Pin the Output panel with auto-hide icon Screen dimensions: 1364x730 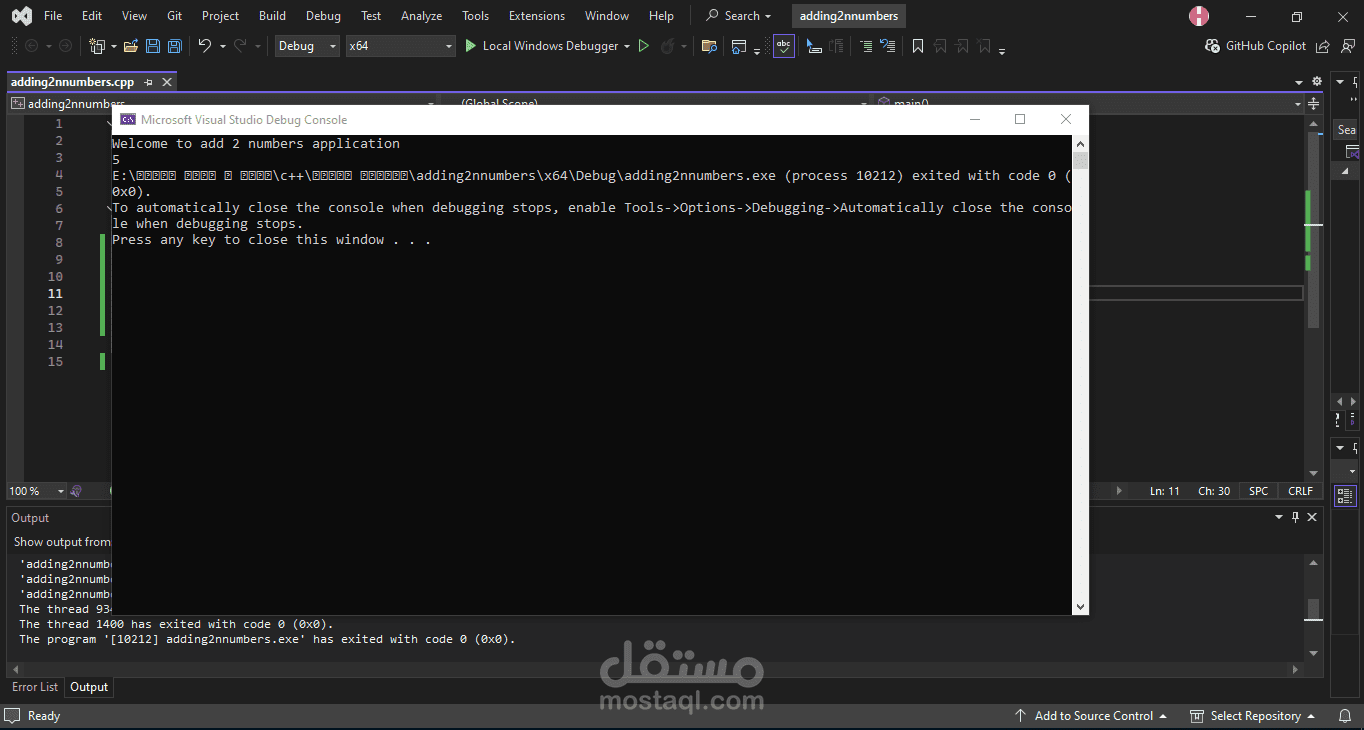point(1295,517)
